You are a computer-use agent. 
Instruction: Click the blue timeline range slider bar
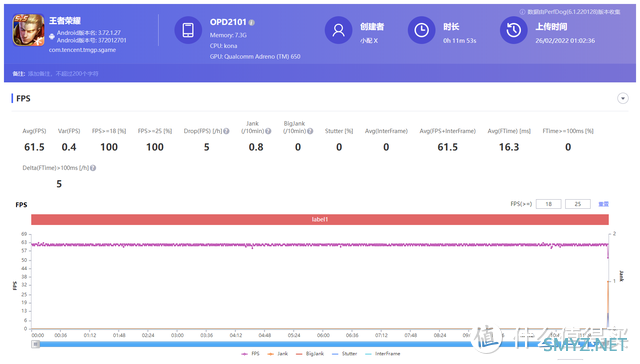tap(320, 344)
